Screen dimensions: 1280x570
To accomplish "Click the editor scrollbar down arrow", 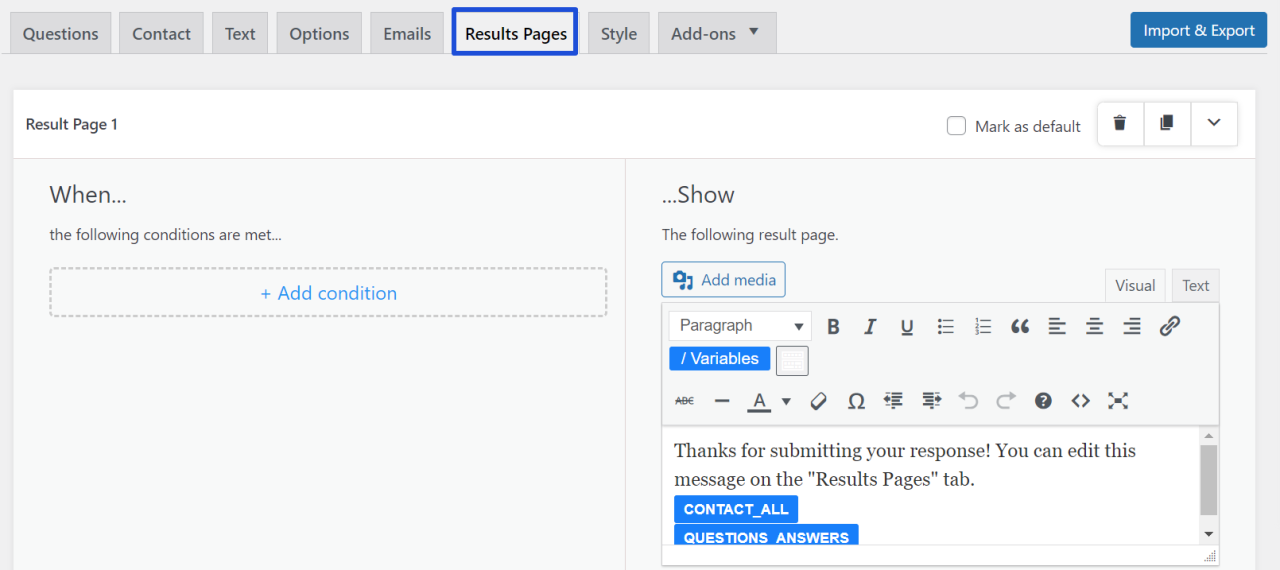I will [x=1209, y=535].
